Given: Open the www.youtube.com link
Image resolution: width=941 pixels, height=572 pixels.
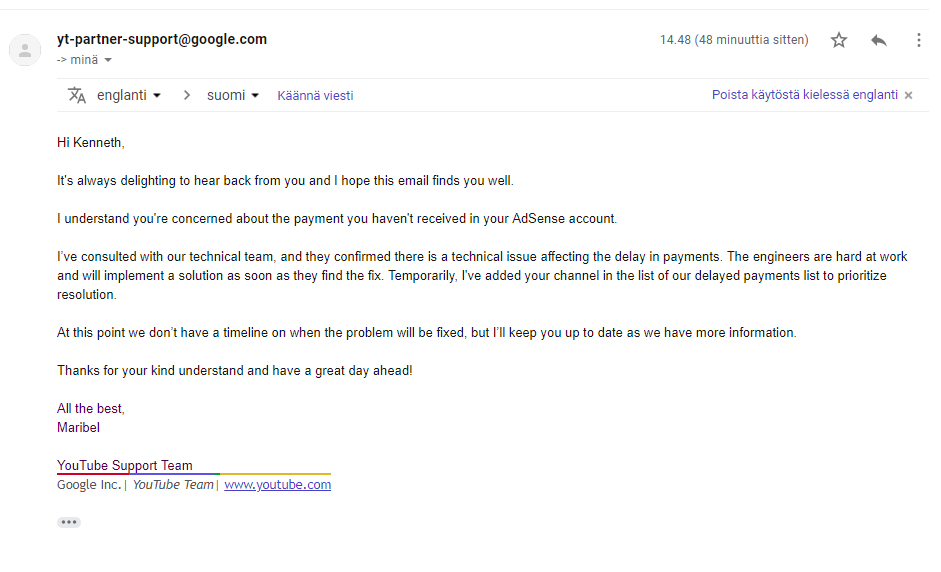Looking at the screenshot, I should click(277, 485).
